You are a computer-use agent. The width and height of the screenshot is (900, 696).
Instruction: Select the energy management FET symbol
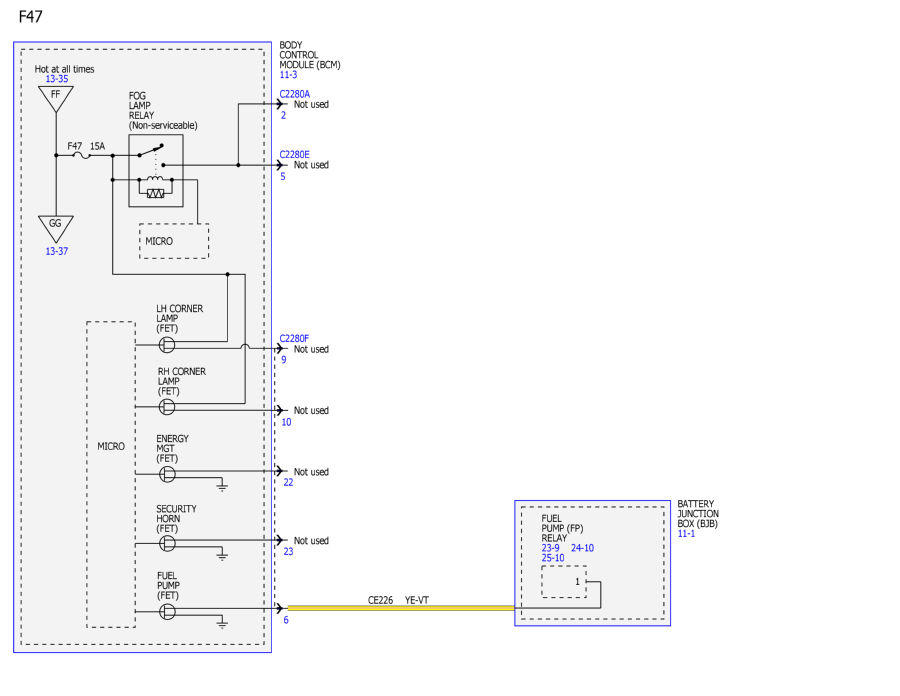click(167, 474)
